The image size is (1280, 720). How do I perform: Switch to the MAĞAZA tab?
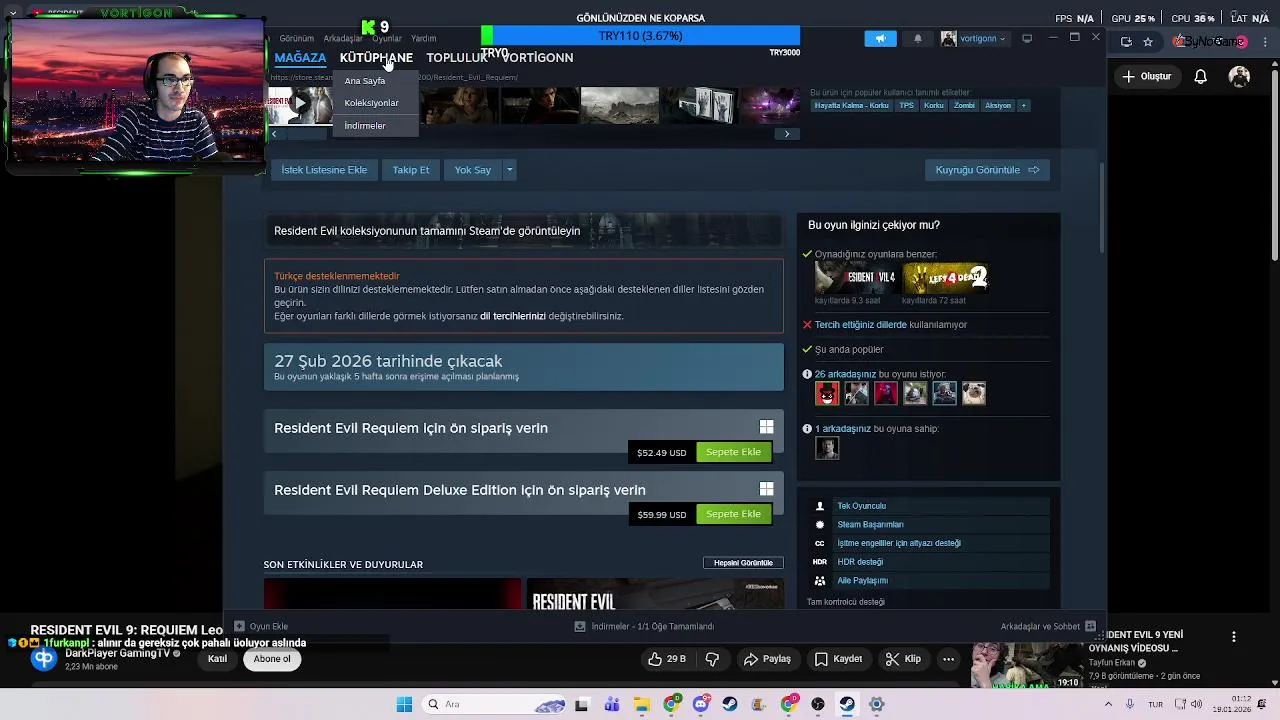300,57
